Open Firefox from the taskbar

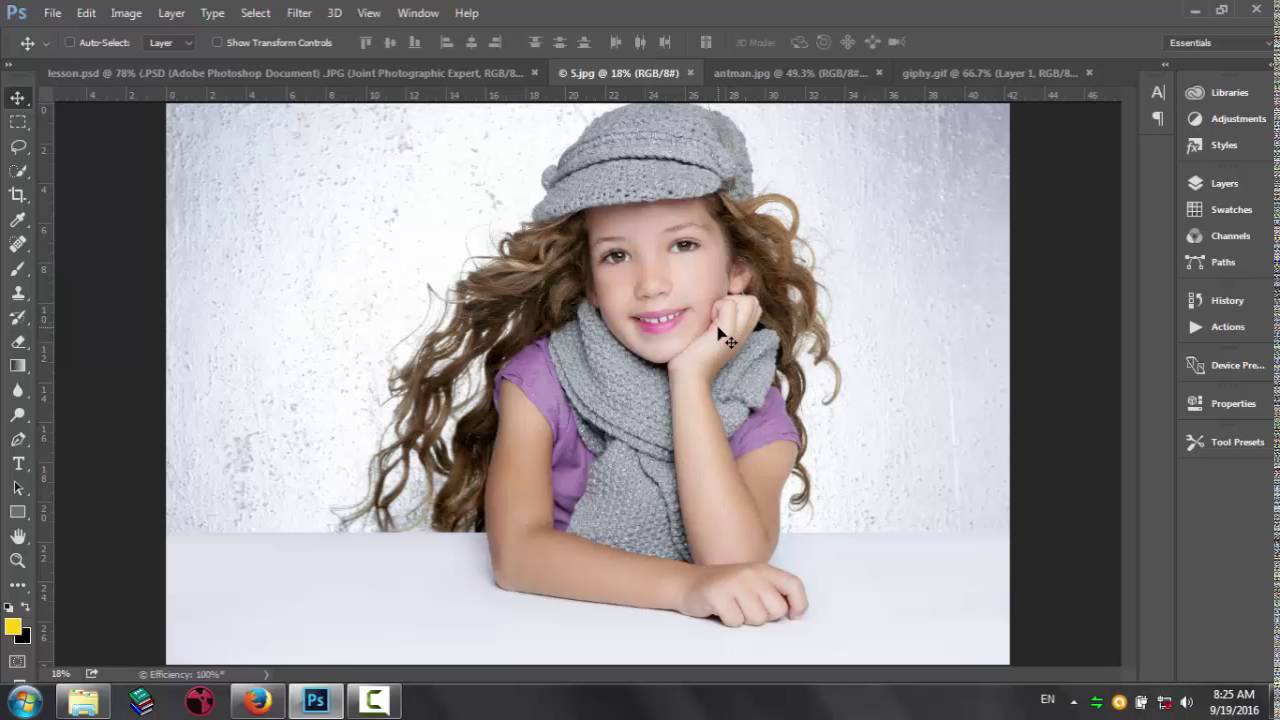[258, 701]
